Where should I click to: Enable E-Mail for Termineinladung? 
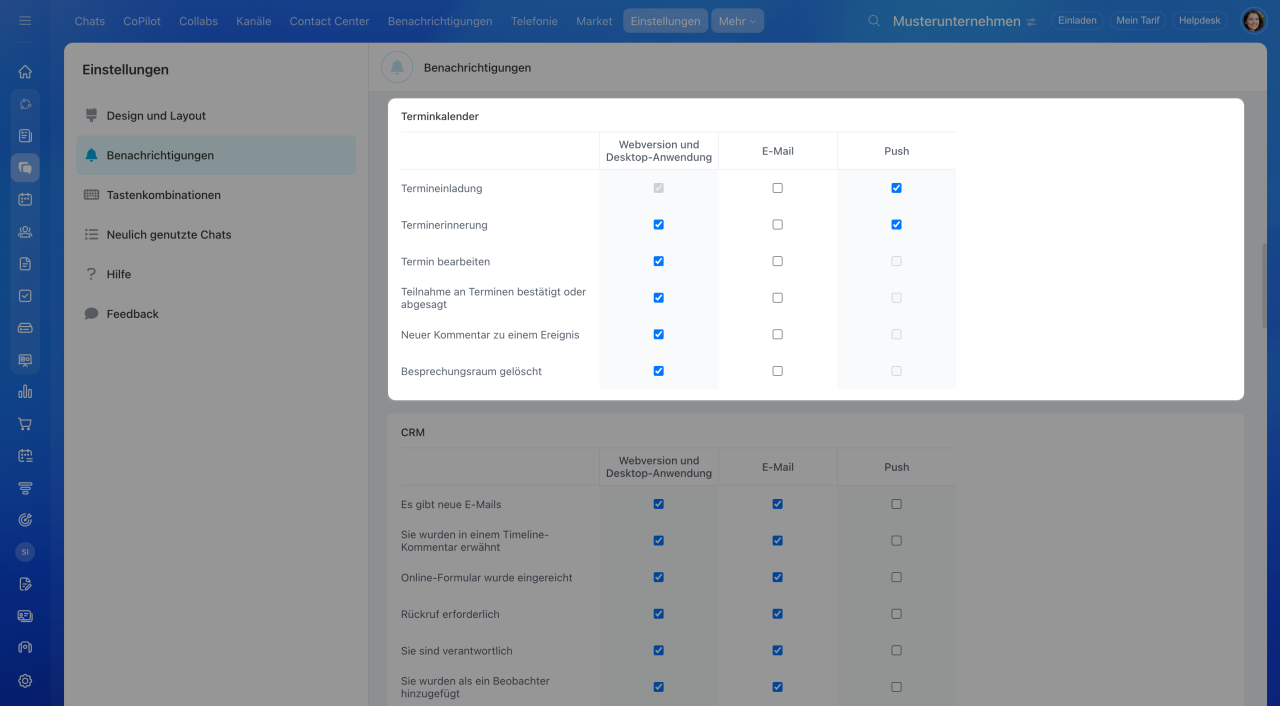(x=777, y=188)
